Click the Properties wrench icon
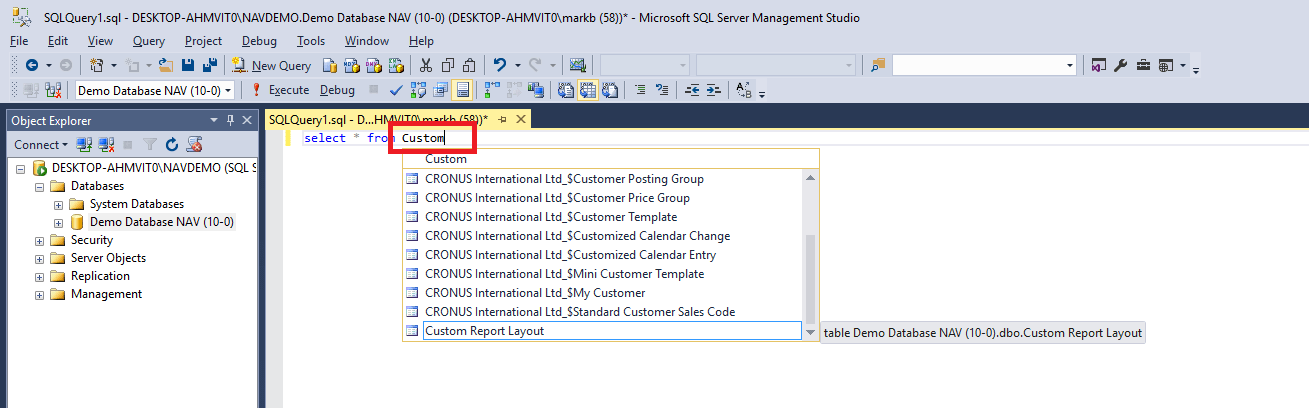The image size is (1309, 408). point(1120,65)
